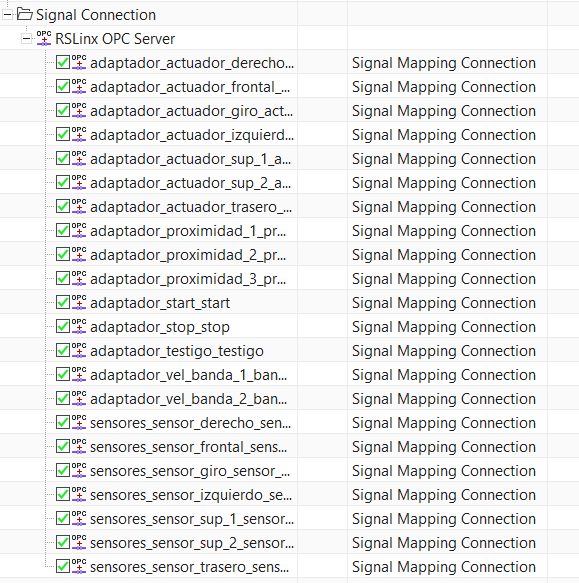Click OPC icon of adaptador_testigo_testigo
579x583 pixels.
click(78, 351)
